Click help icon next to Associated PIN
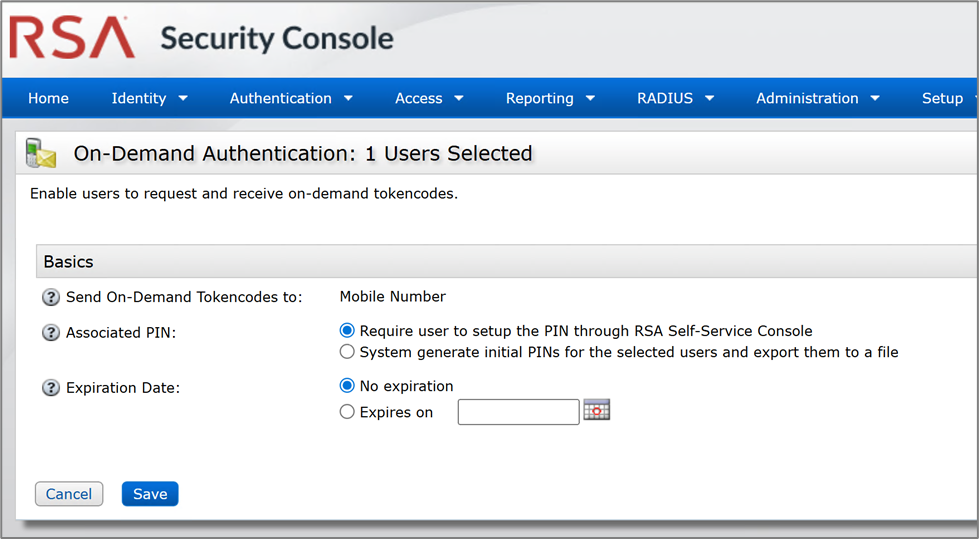The height and width of the screenshot is (539, 979). click(x=51, y=333)
